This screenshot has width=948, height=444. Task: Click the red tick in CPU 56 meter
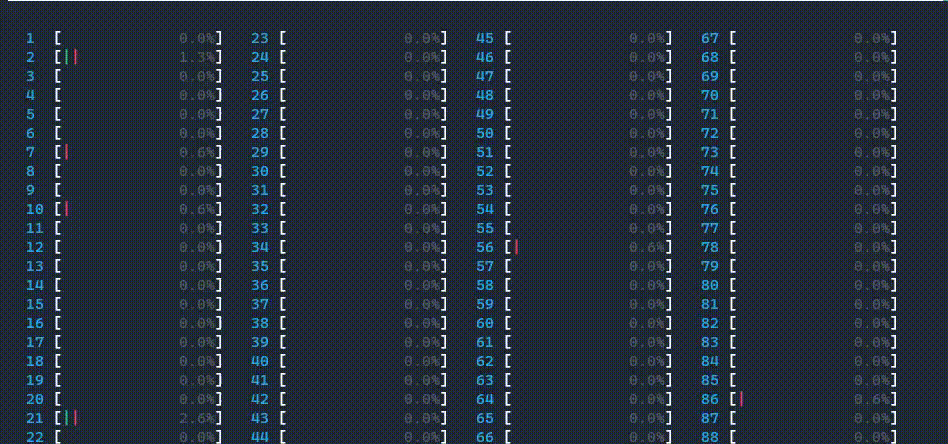tap(516, 247)
